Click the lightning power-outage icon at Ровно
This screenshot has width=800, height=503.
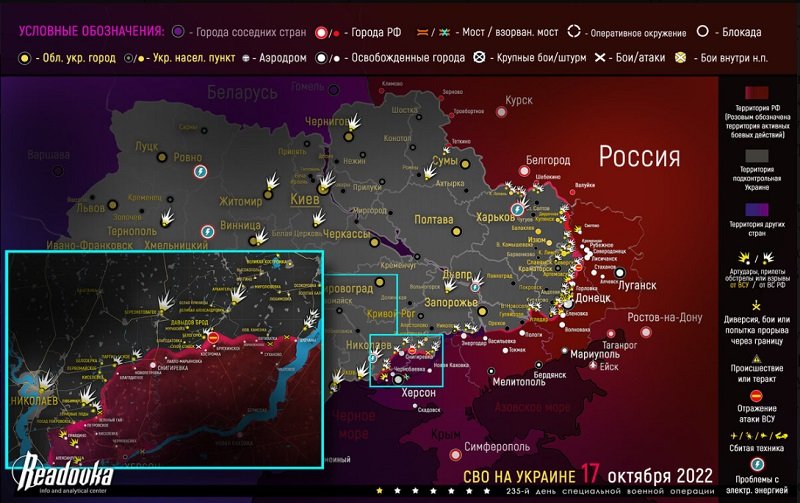(200, 172)
